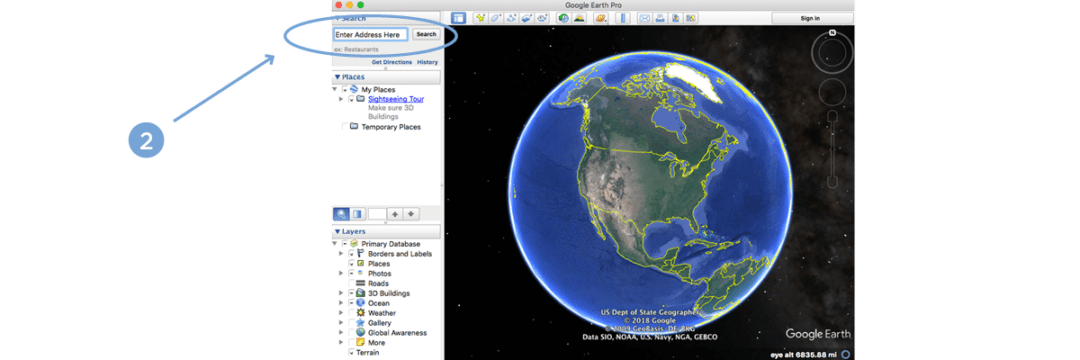Open the Get Directions link
Image resolution: width=1080 pixels, height=360 pixels.
click(x=392, y=62)
